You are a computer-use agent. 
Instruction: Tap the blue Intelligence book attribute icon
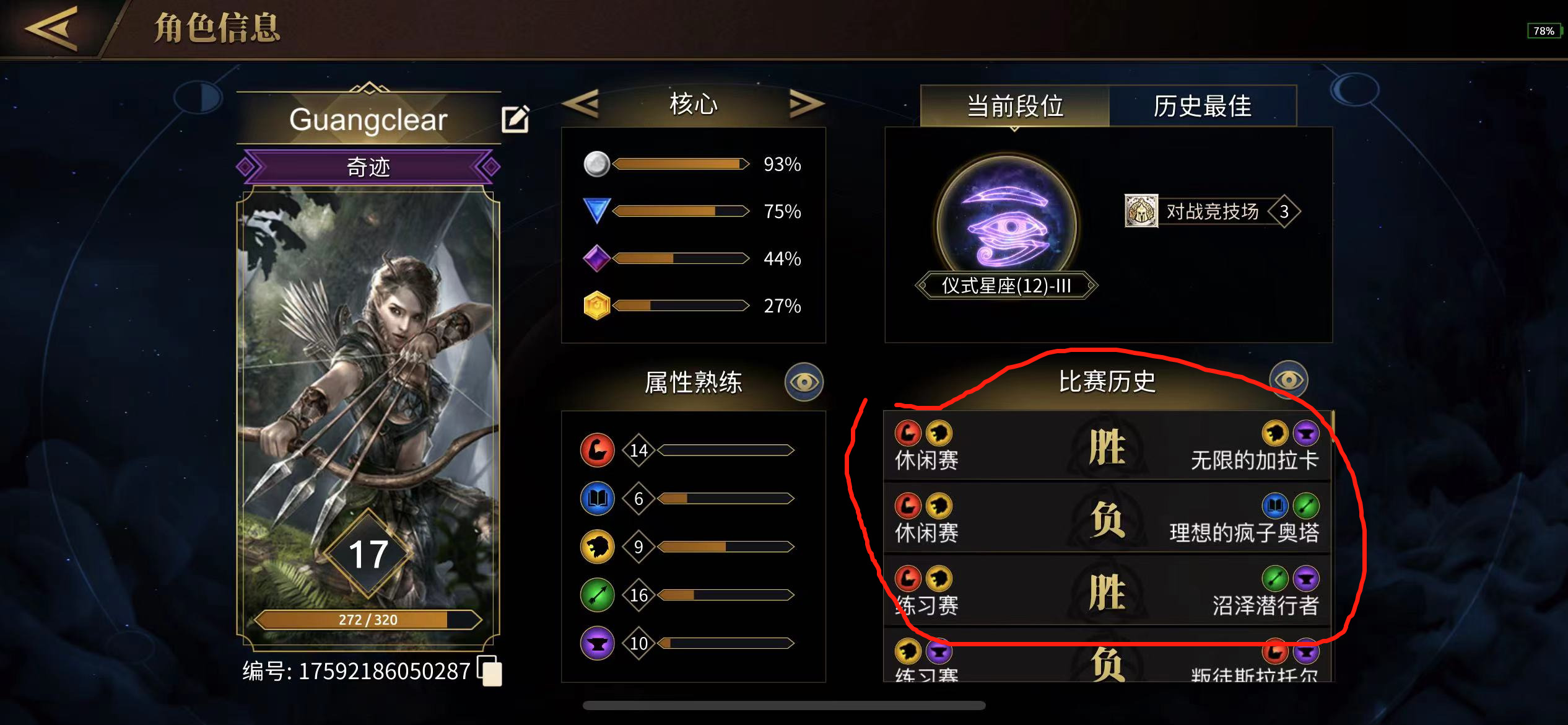(597, 498)
